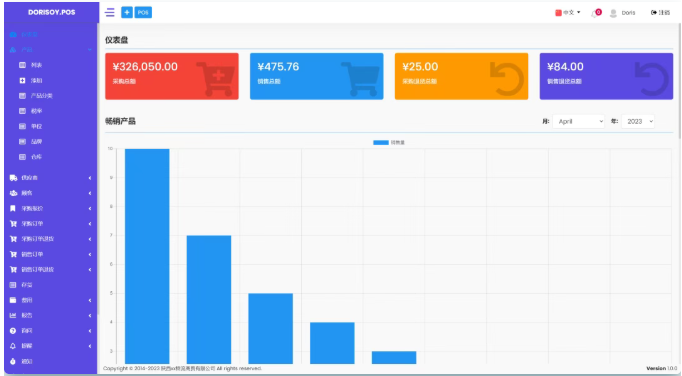This screenshot has height=376, width=682.
Task: Open the bell icon item in sidebar
Action: [13, 346]
